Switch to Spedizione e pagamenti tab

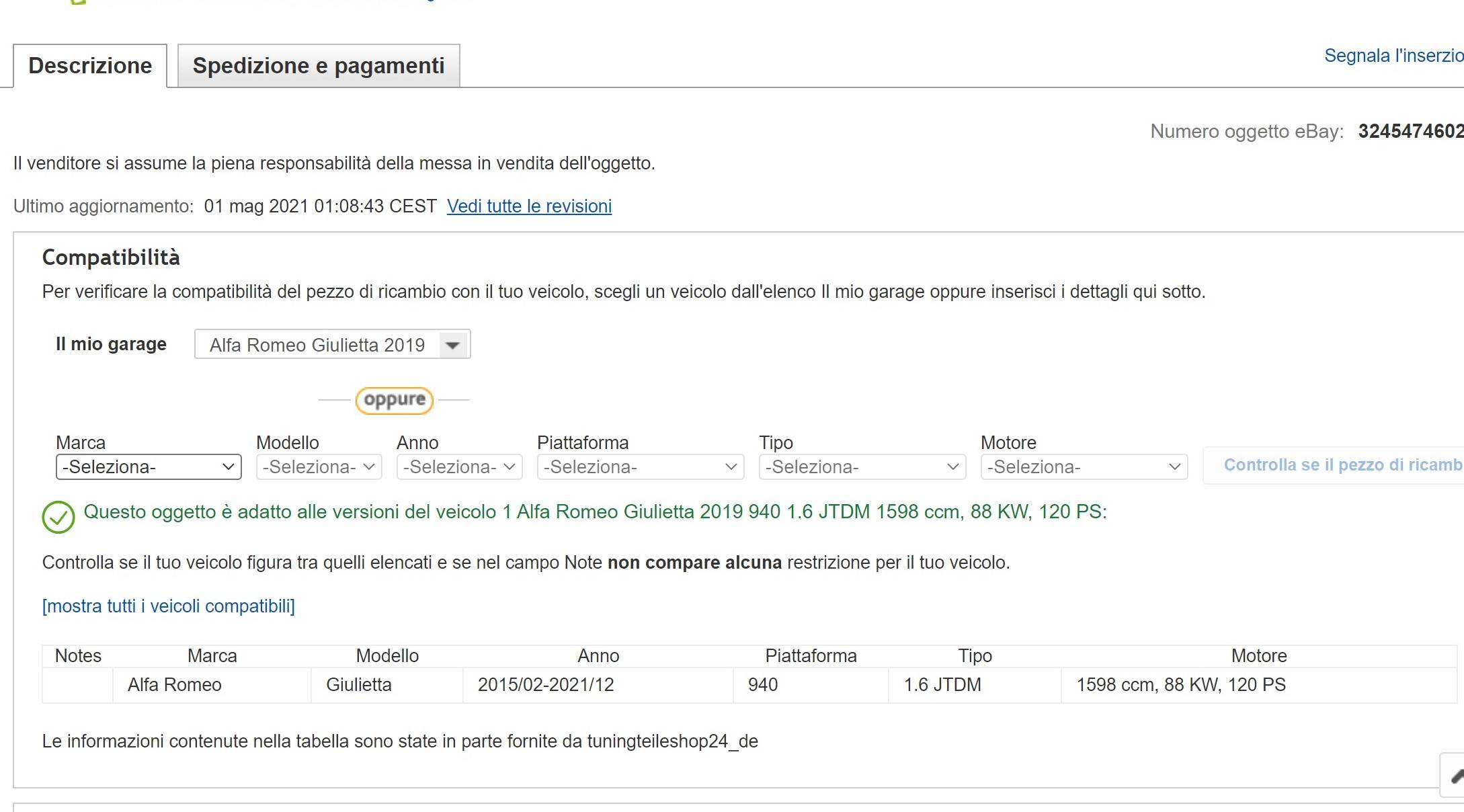[x=319, y=66]
